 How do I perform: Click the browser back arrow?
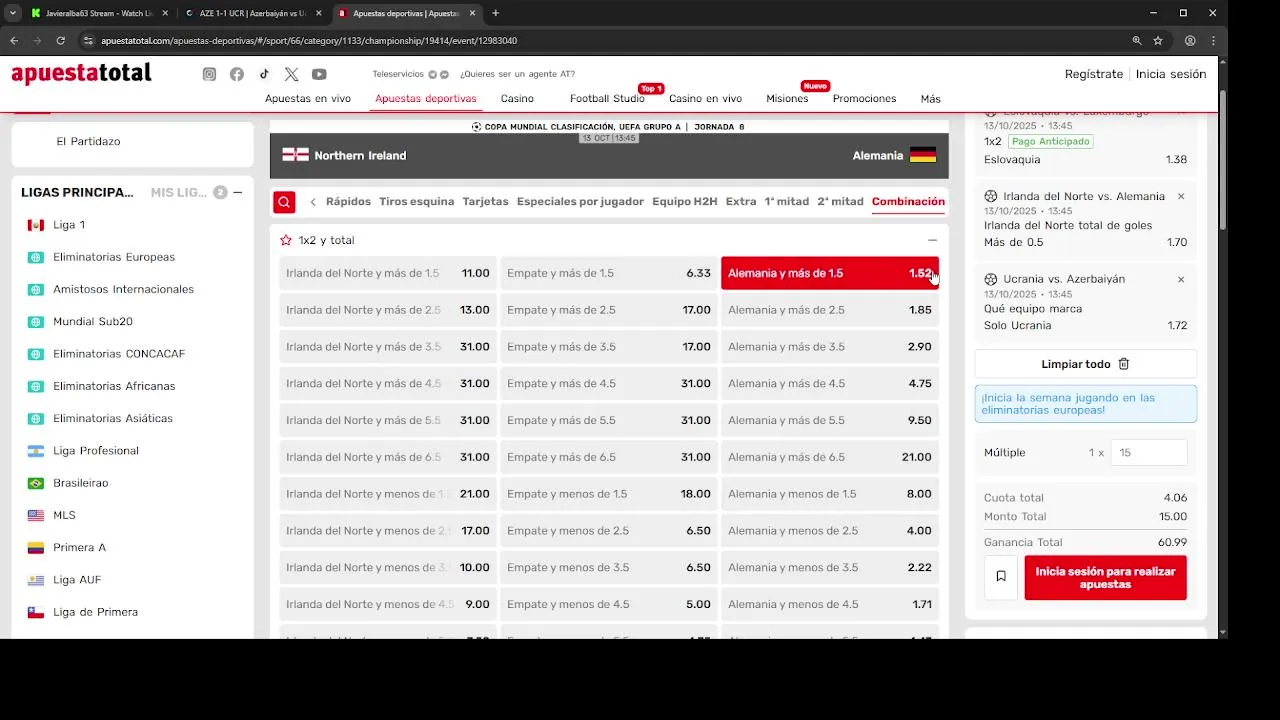pyautogui.click(x=14, y=41)
